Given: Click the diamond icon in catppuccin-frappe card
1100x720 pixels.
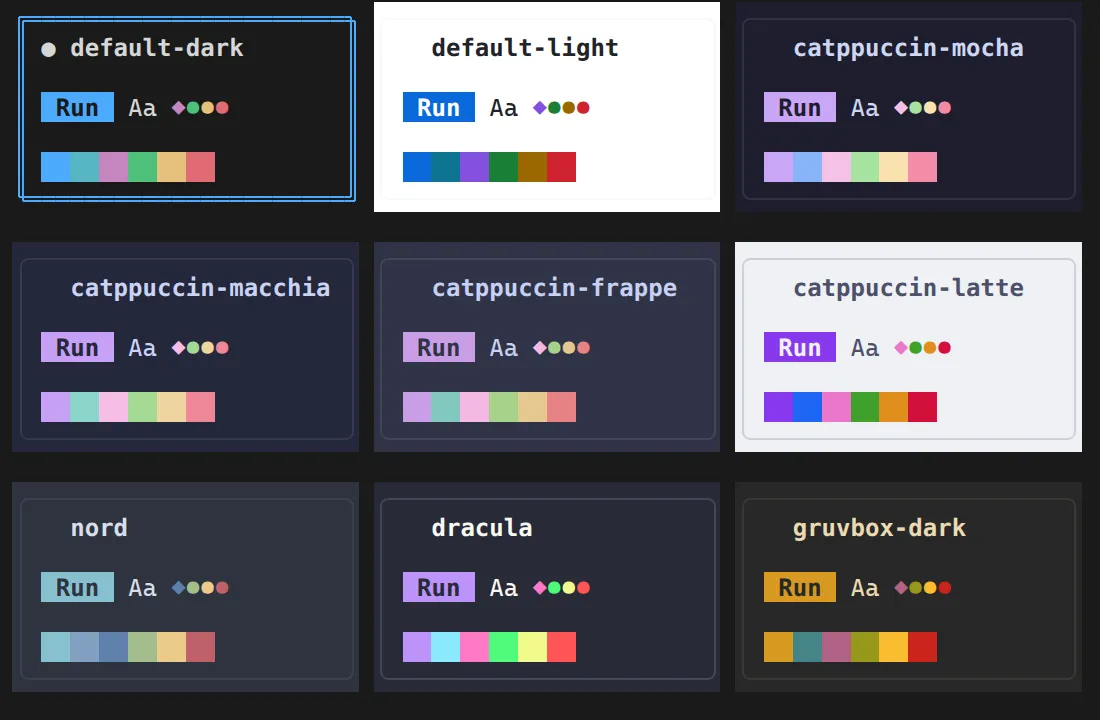Looking at the screenshot, I should (x=539, y=347).
